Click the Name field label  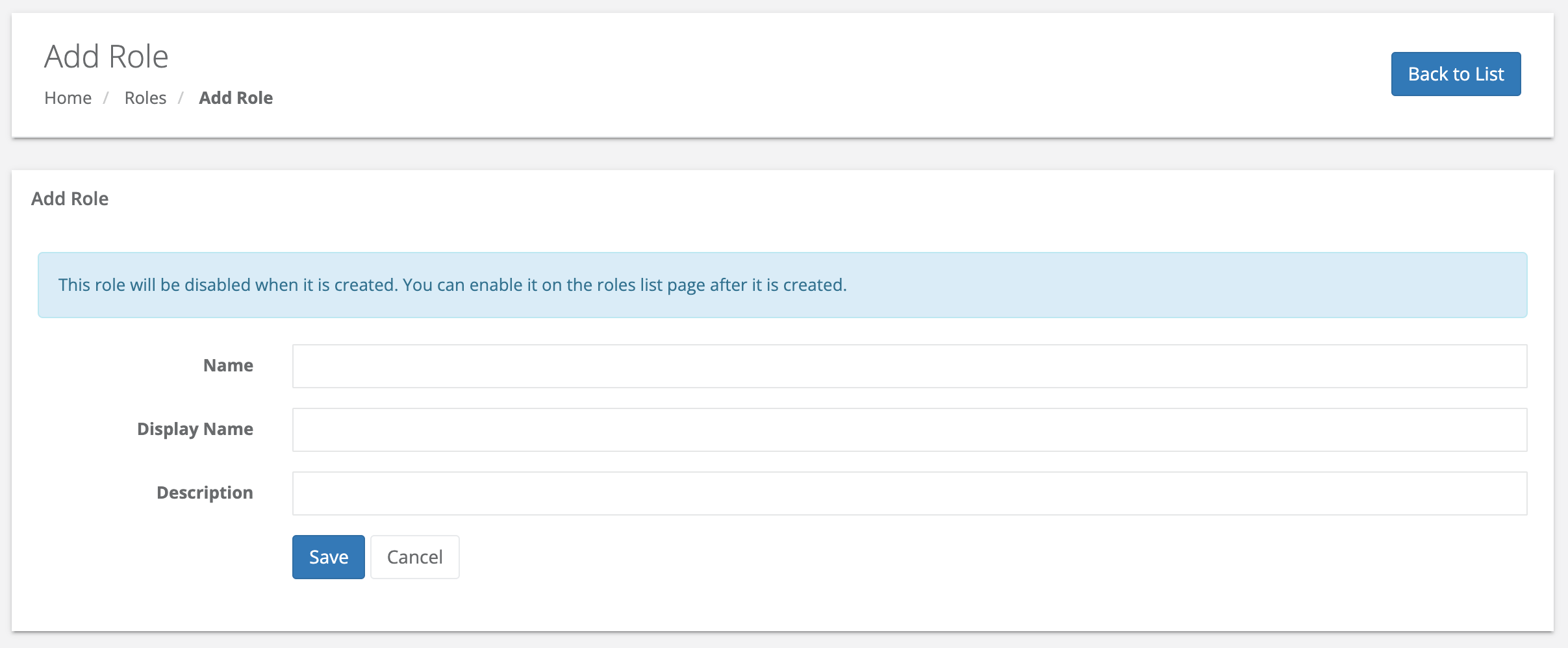tap(228, 365)
